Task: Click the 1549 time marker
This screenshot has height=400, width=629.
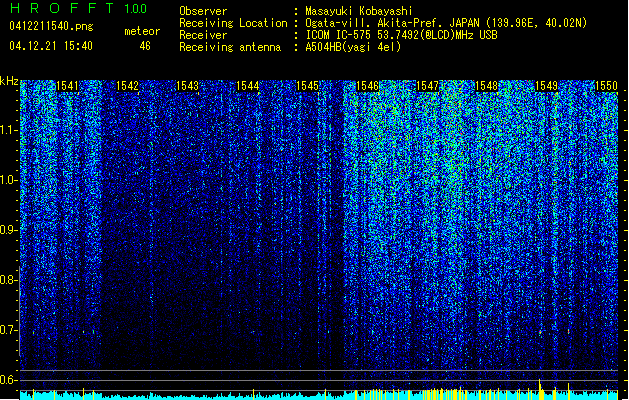Action: [546, 86]
